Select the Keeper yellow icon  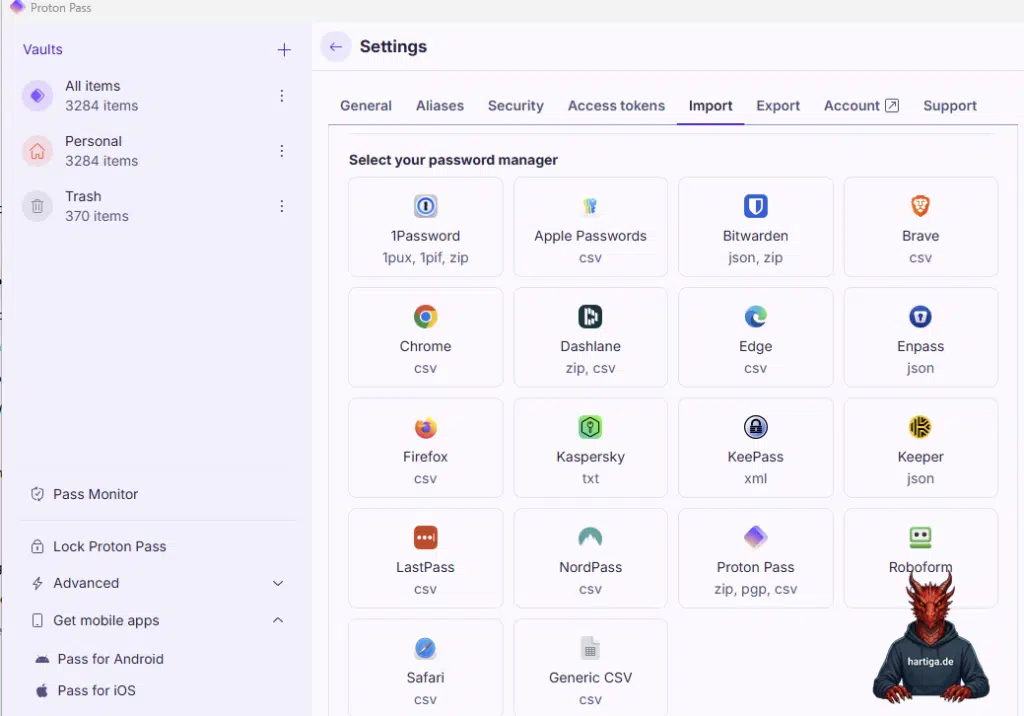tap(920, 427)
